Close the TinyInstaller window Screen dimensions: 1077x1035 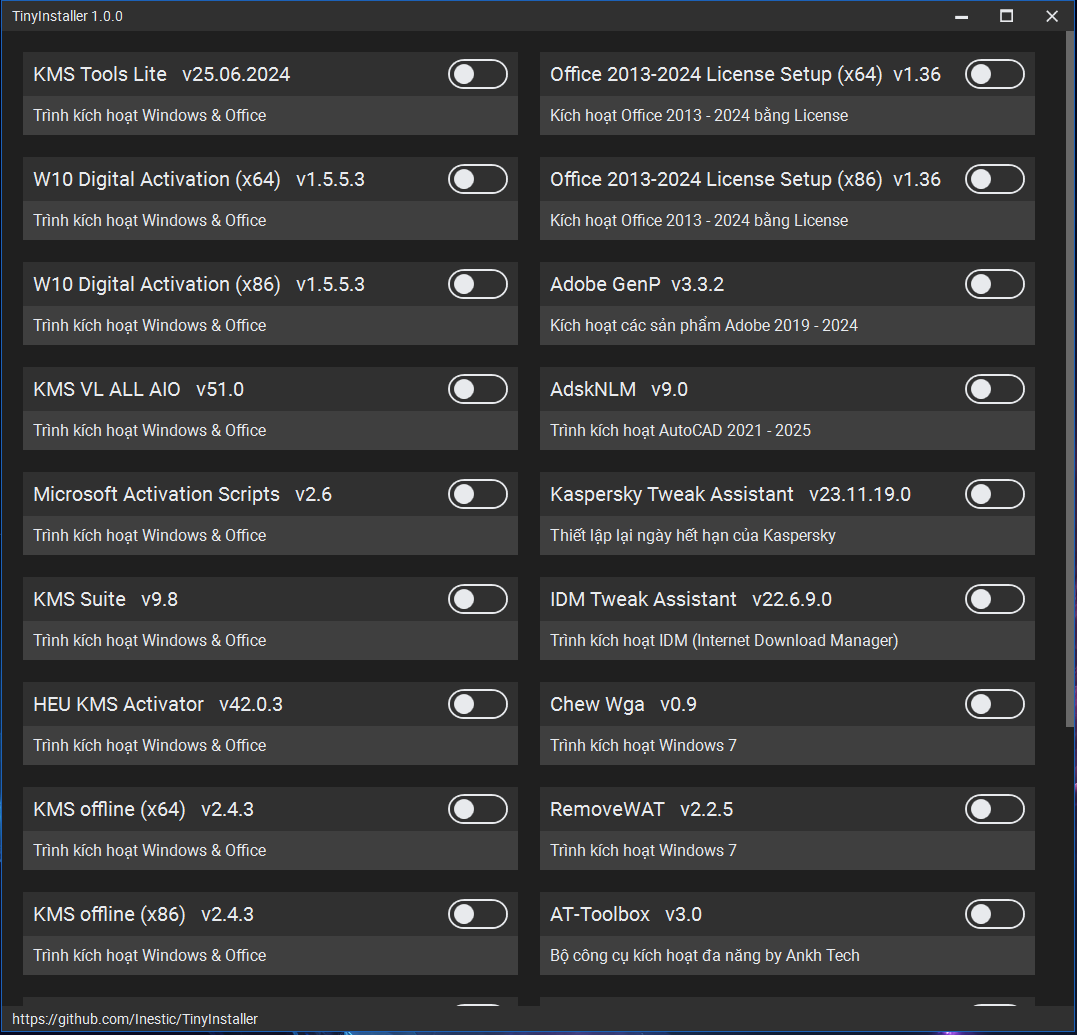click(1052, 16)
